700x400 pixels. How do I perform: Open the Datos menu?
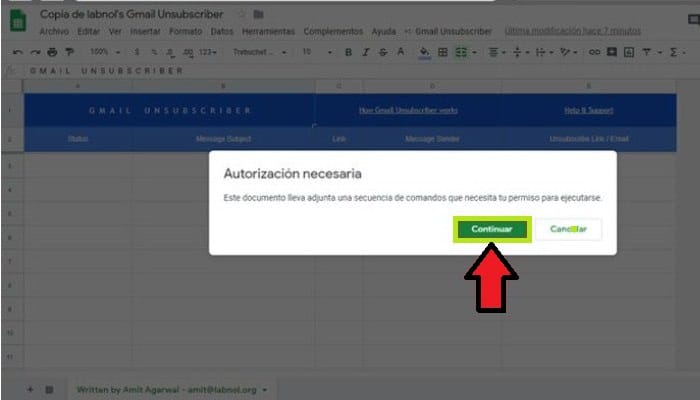click(222, 31)
